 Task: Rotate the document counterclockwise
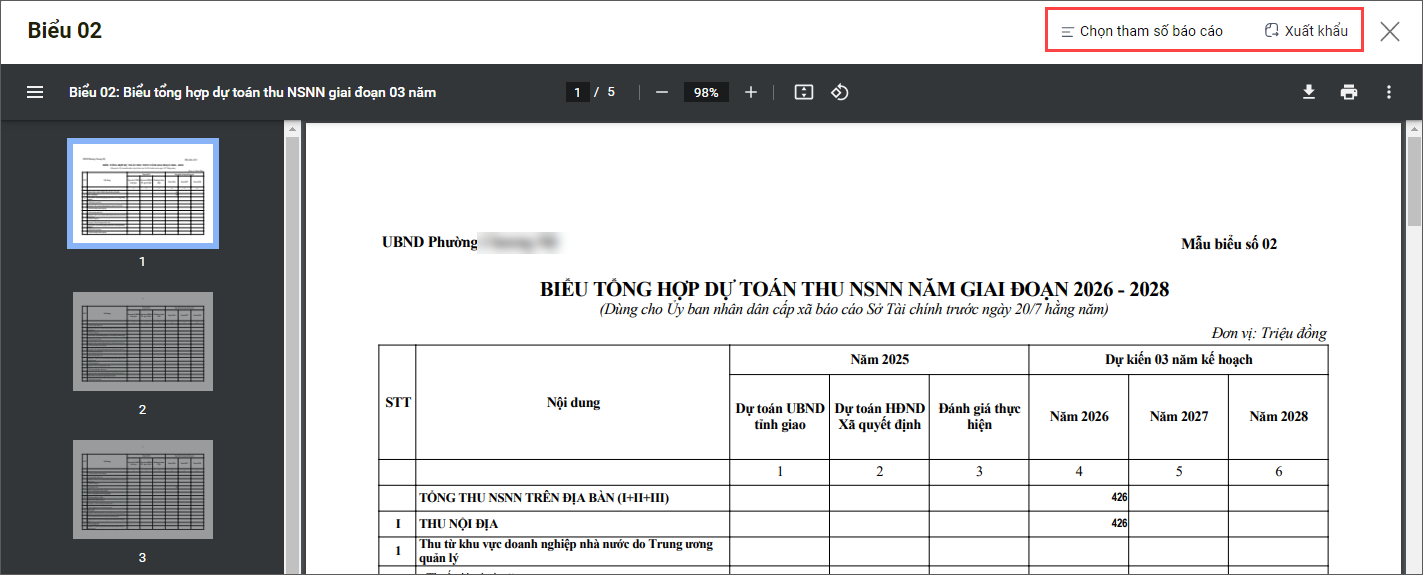click(840, 92)
